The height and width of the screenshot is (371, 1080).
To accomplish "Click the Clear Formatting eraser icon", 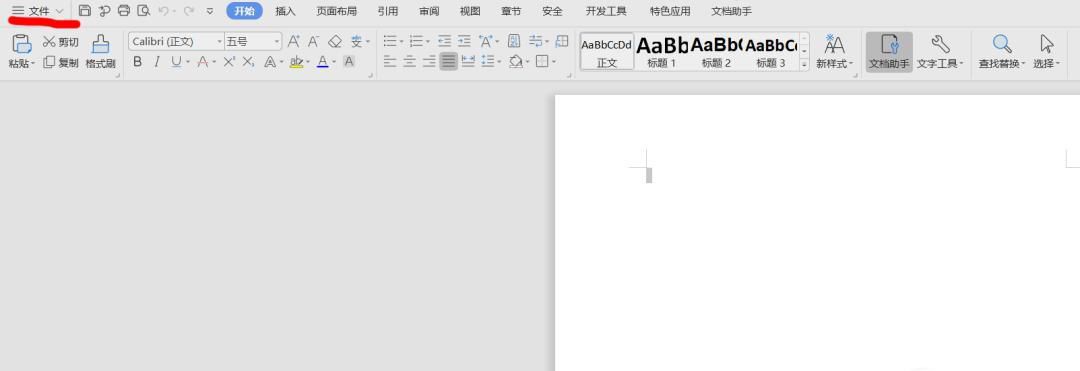I will (x=335, y=41).
